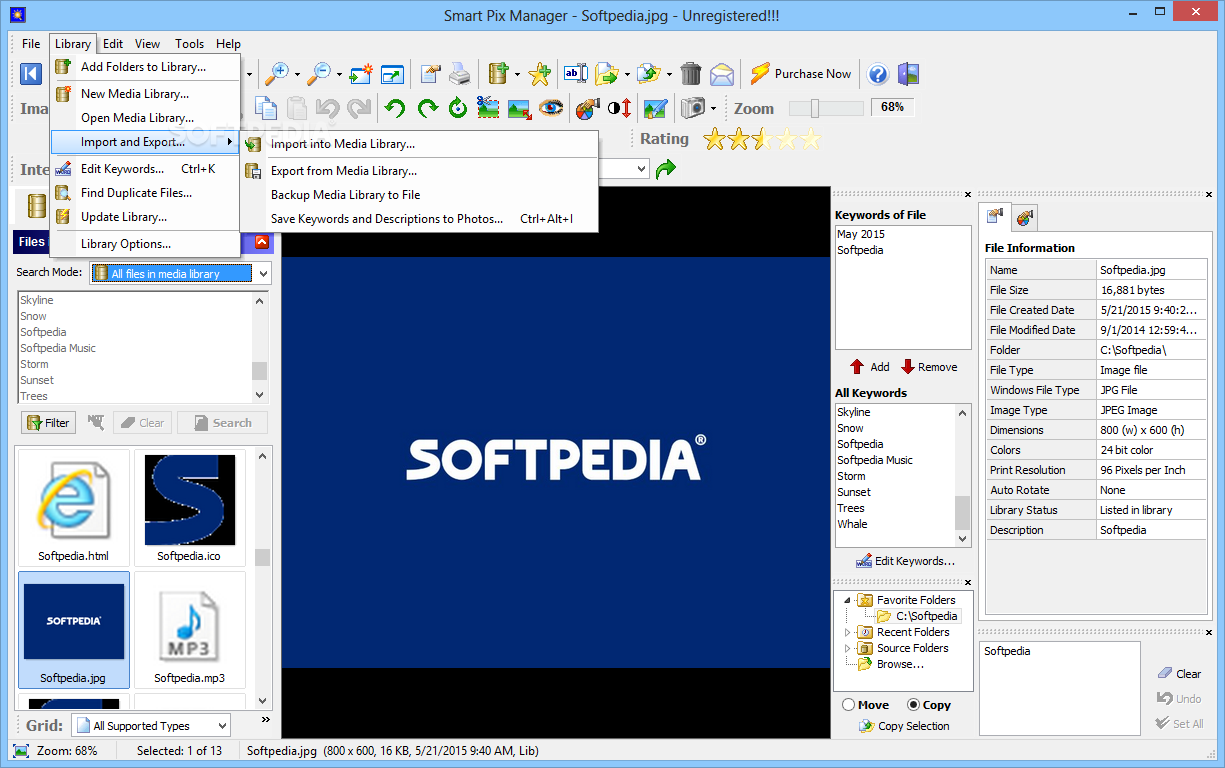Click the first rating star
1225x768 pixels.
714,139
